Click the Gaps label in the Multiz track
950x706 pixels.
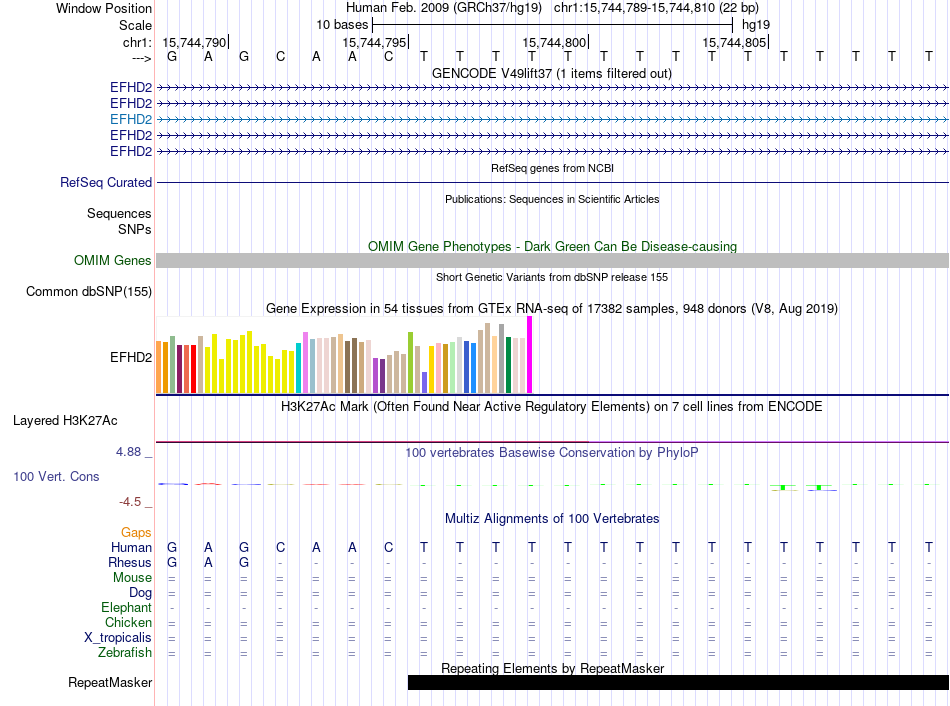tap(136, 533)
